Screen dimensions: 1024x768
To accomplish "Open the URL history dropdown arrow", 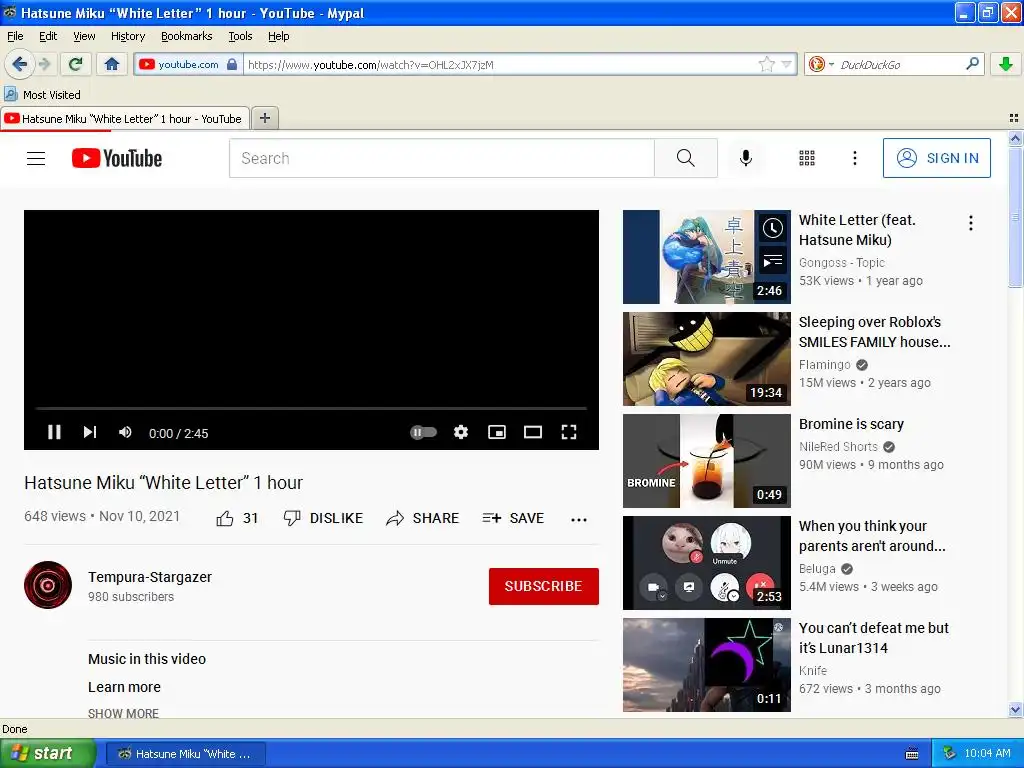I will click(786, 64).
